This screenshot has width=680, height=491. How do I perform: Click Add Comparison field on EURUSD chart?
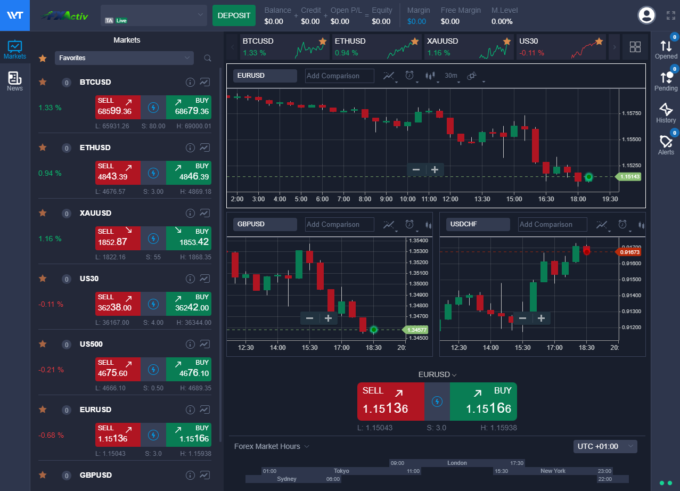pyautogui.click(x=339, y=76)
